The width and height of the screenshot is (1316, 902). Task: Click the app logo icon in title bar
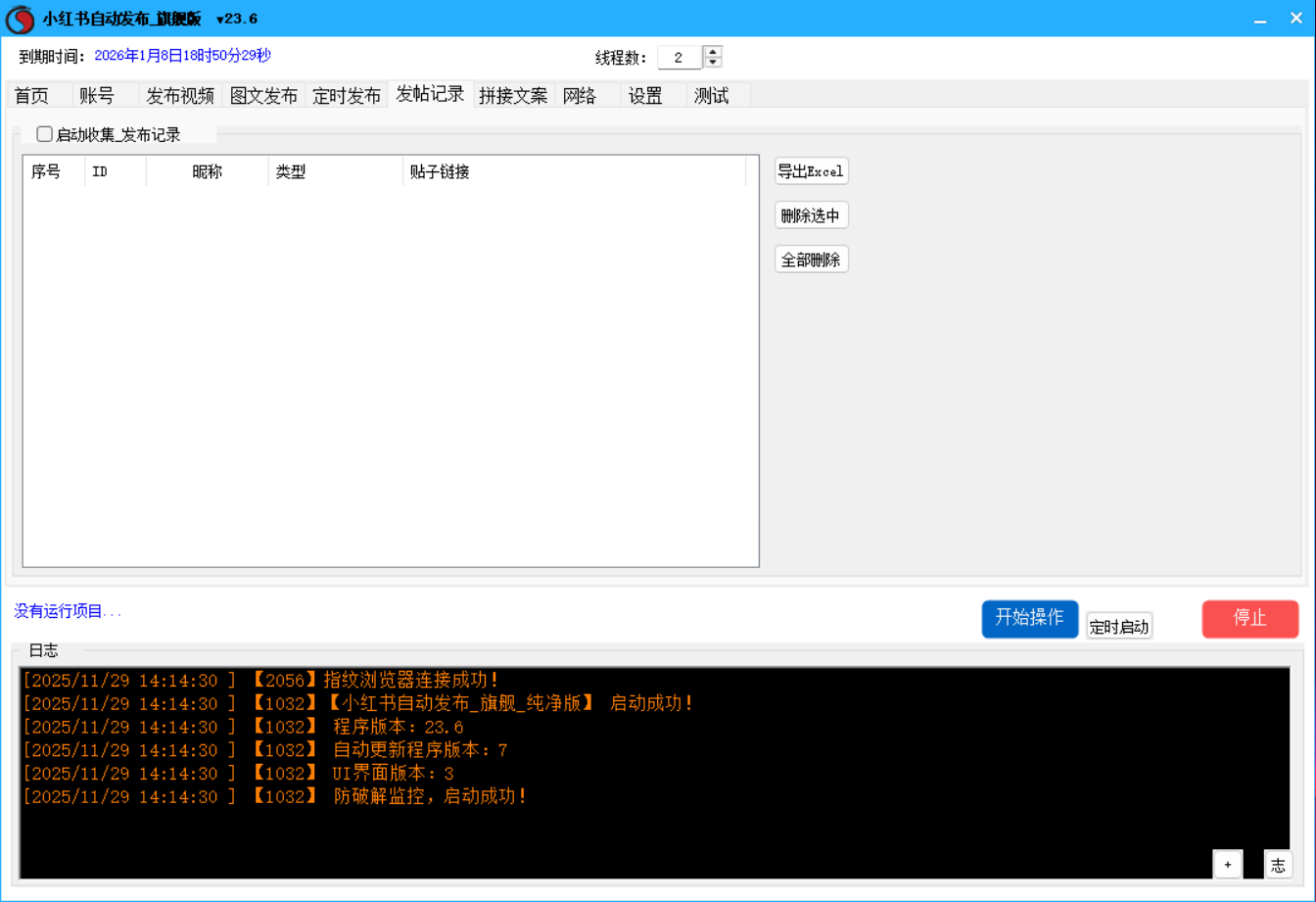pos(20,19)
